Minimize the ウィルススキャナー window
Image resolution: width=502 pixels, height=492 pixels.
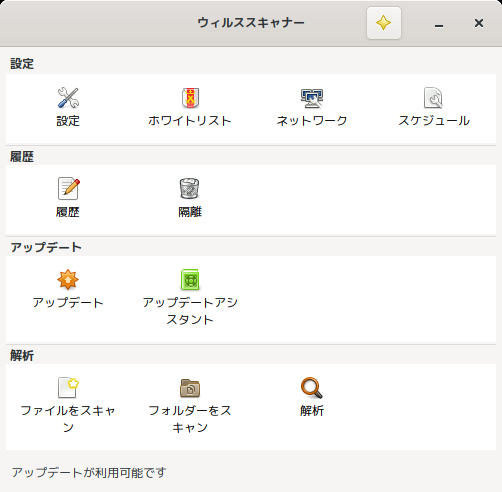point(439,23)
